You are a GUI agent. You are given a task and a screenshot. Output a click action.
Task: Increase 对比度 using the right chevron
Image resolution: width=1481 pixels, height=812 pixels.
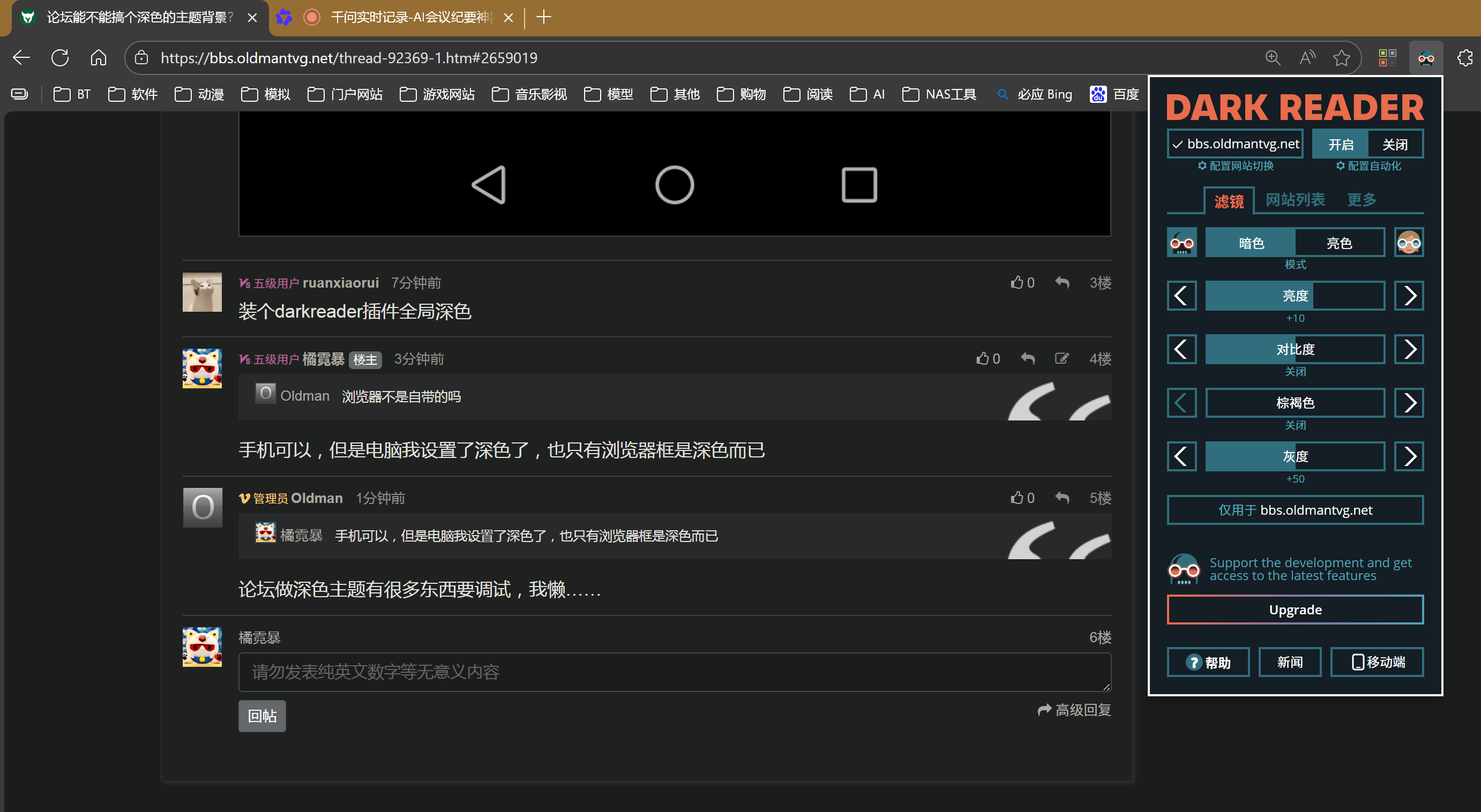[x=1409, y=349]
